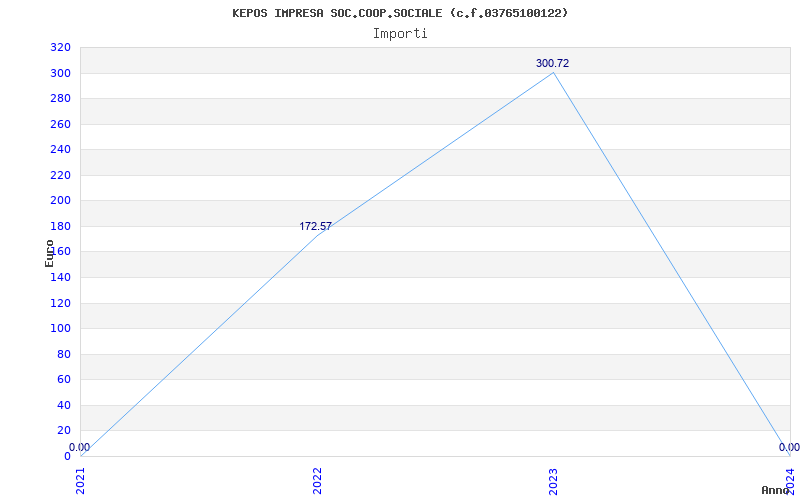Click the 2023 x-axis label
The height and width of the screenshot is (500, 800).
click(554, 481)
